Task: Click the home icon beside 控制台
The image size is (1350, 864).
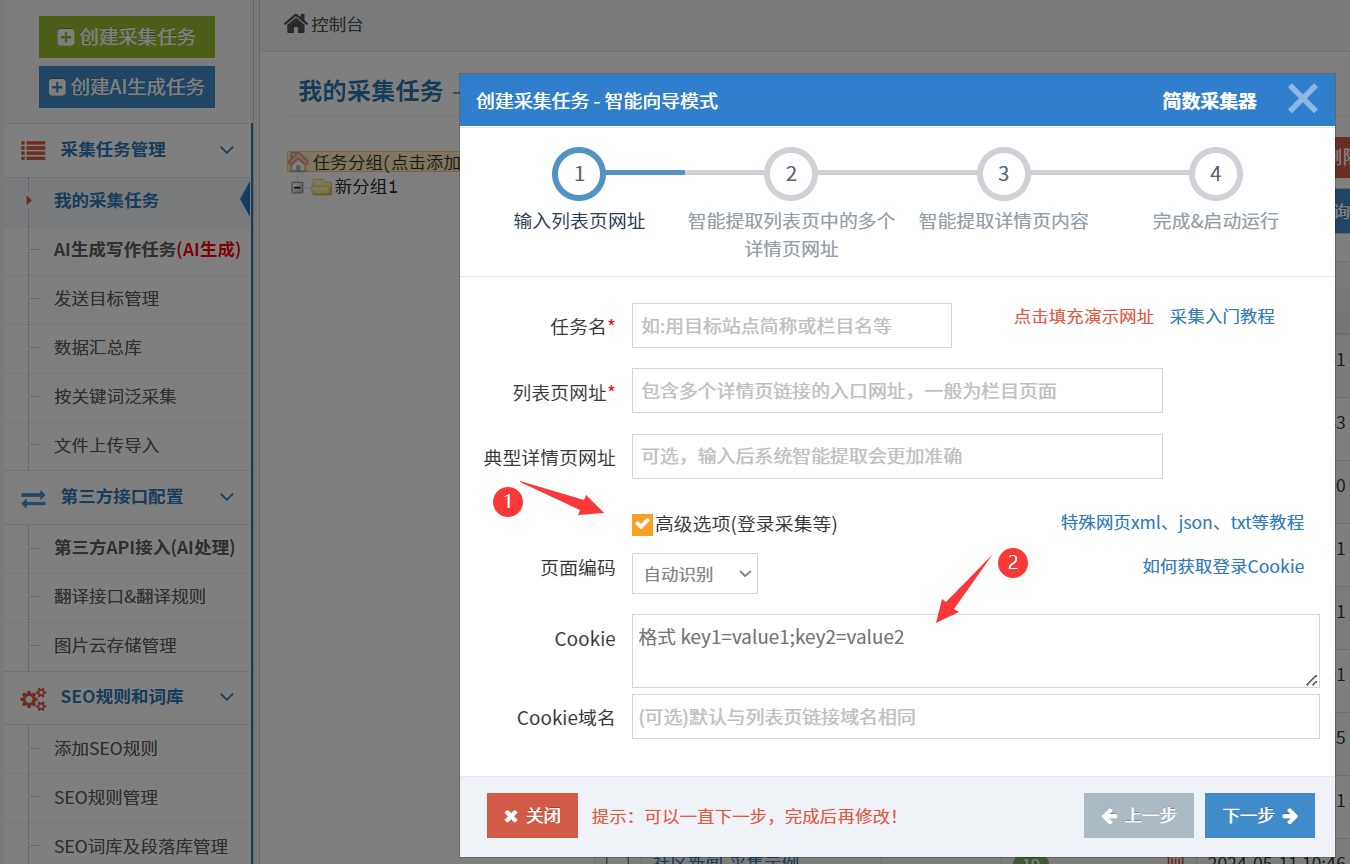Action: tap(295, 24)
